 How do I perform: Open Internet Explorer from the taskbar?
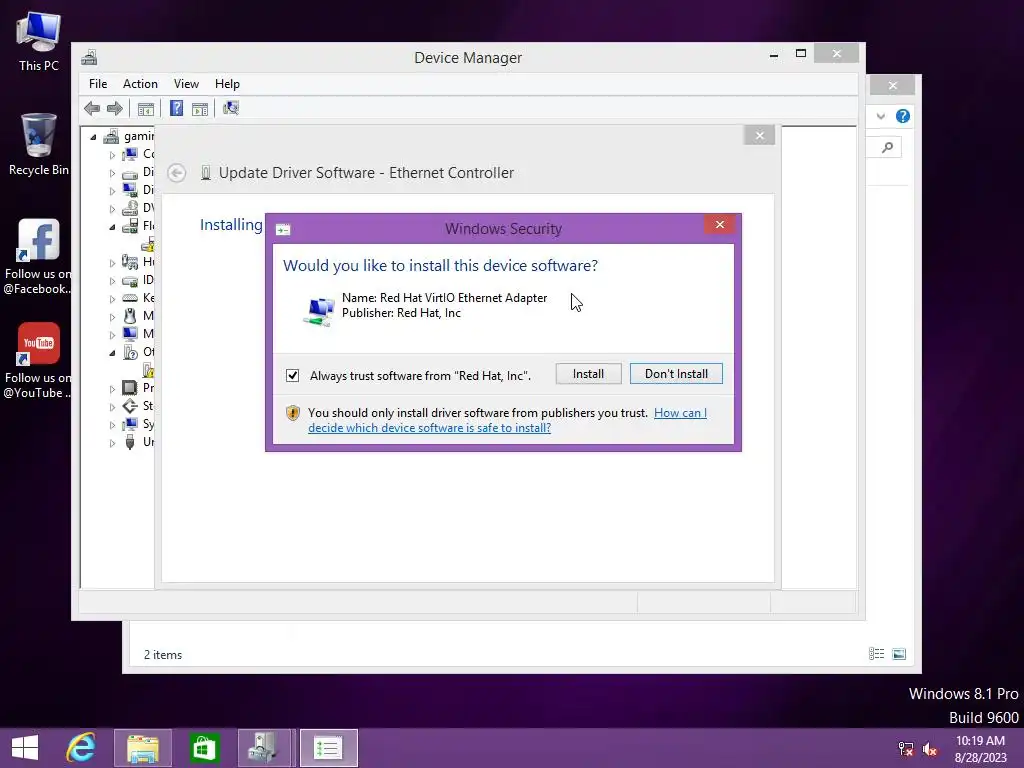81,748
